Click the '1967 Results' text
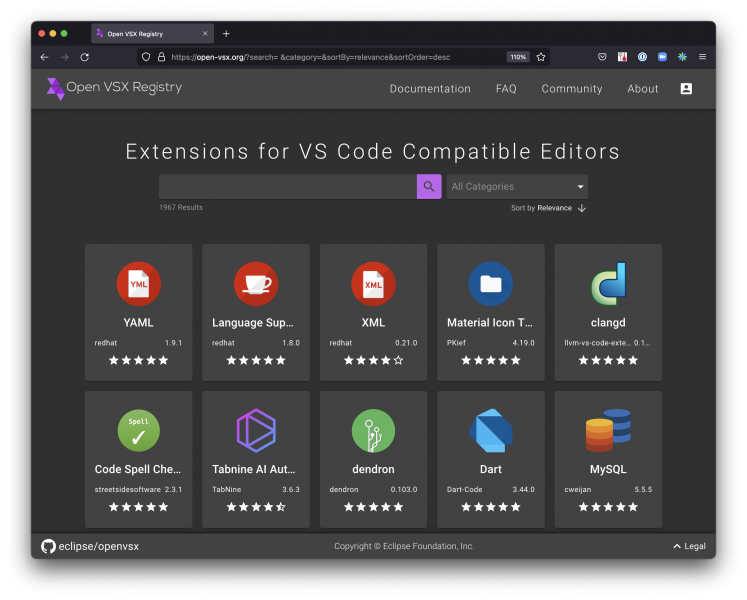Screen dimensions: 747x600 coord(181,207)
